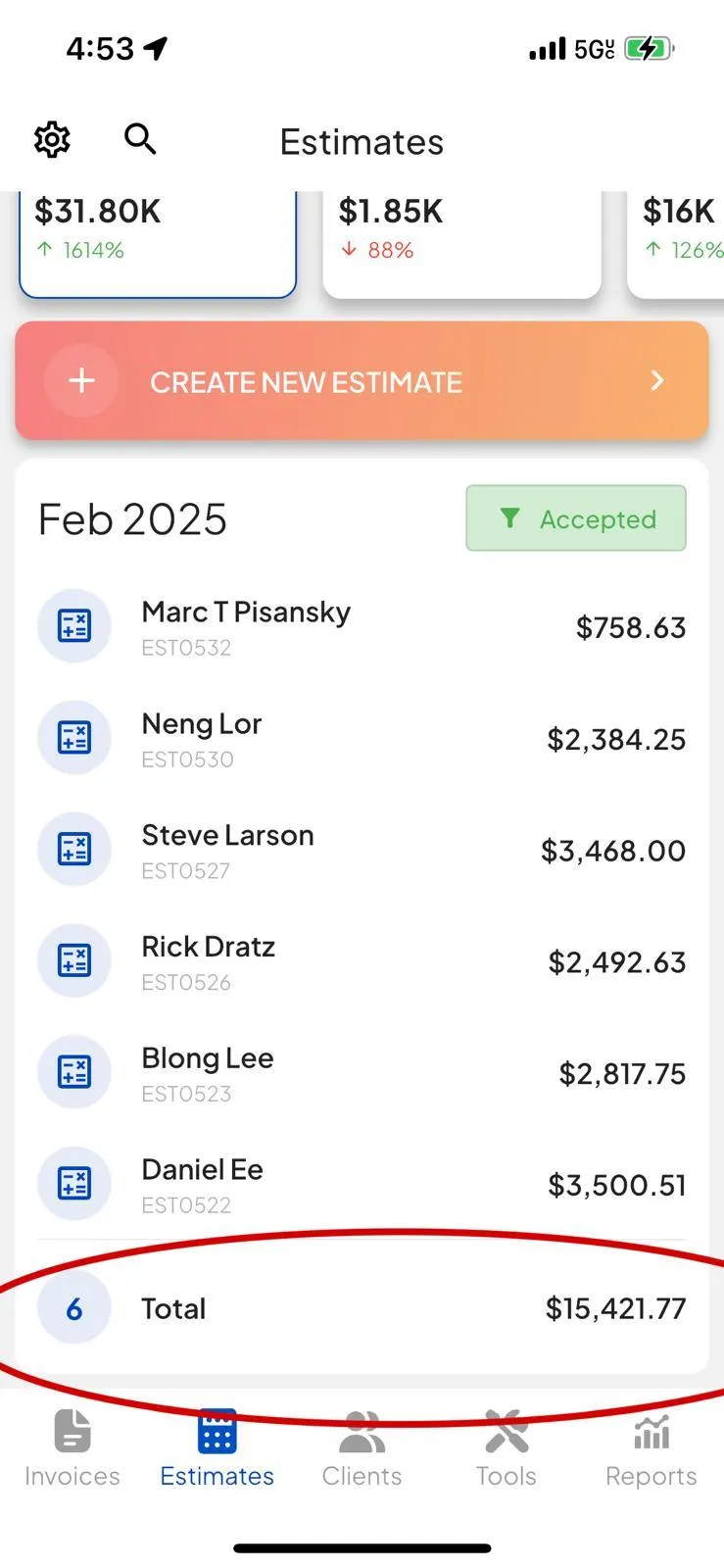Tap the search magnifier icon
724x1568 pixels.
click(x=140, y=139)
